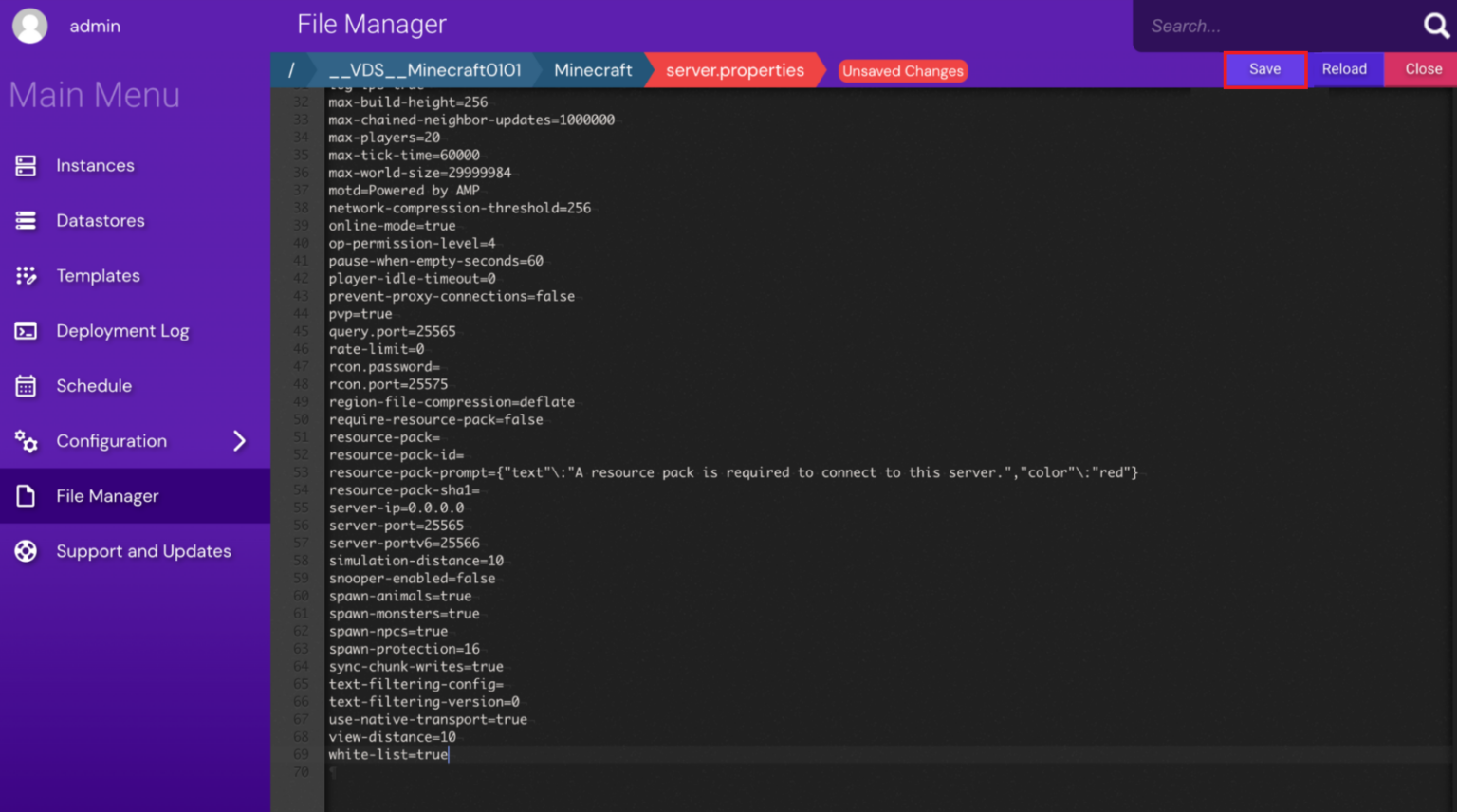Open the Minecraft breadcrumb folder

(x=593, y=69)
